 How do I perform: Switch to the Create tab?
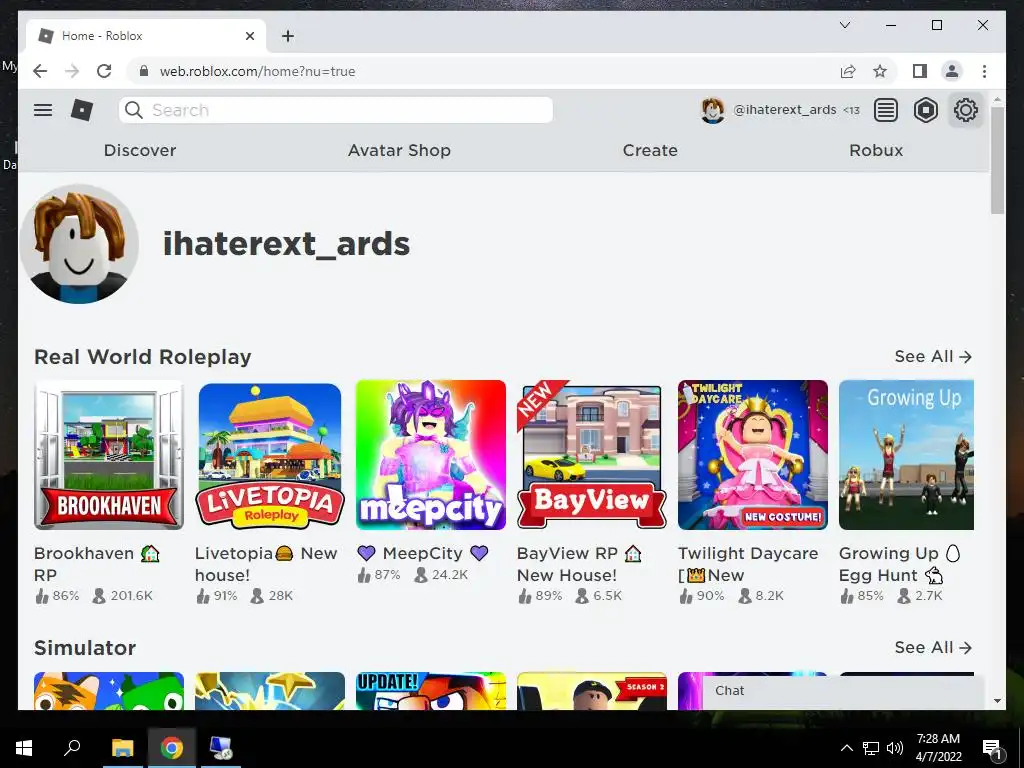point(650,150)
